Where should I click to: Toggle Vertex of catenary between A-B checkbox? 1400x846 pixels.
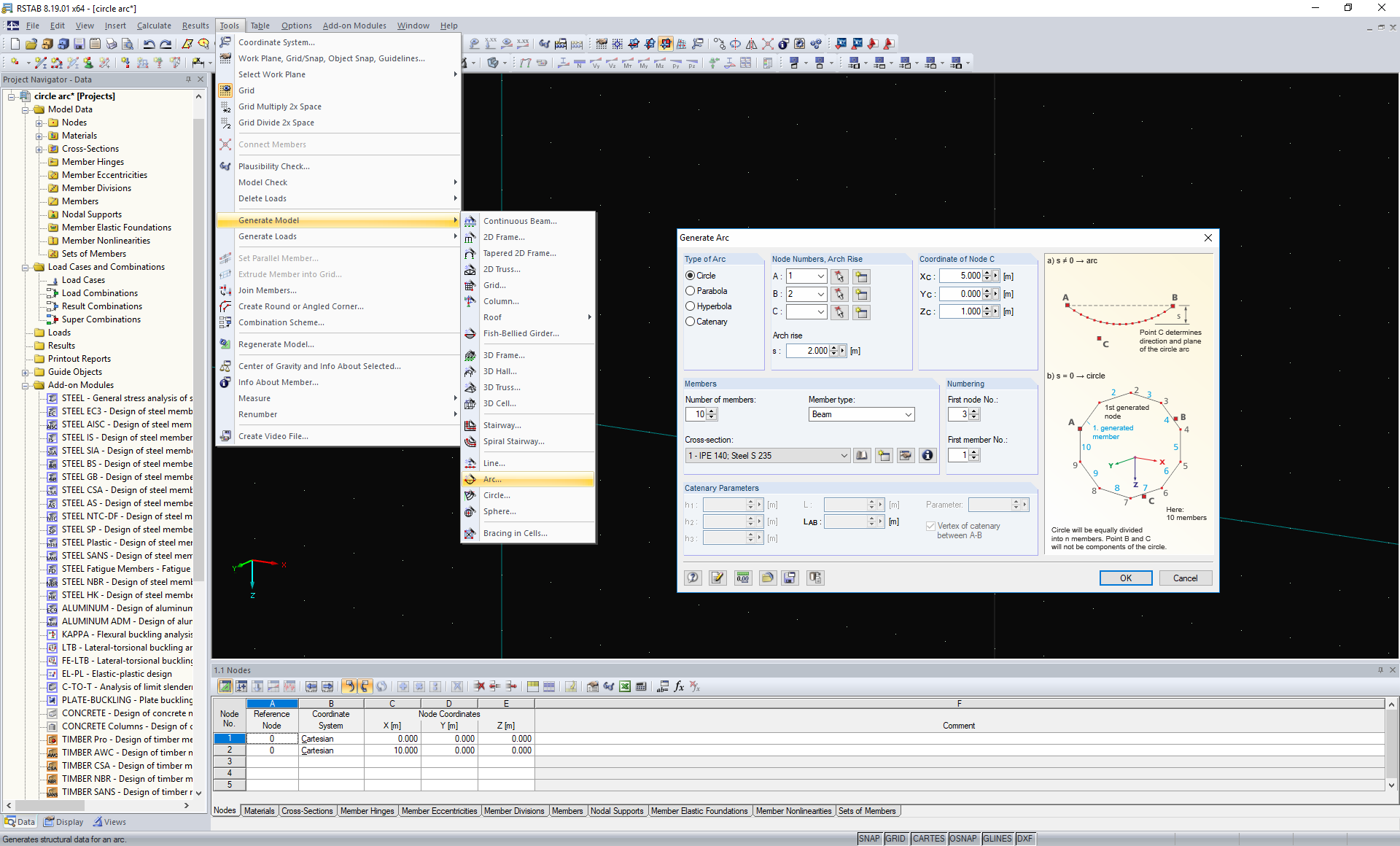pos(931,525)
